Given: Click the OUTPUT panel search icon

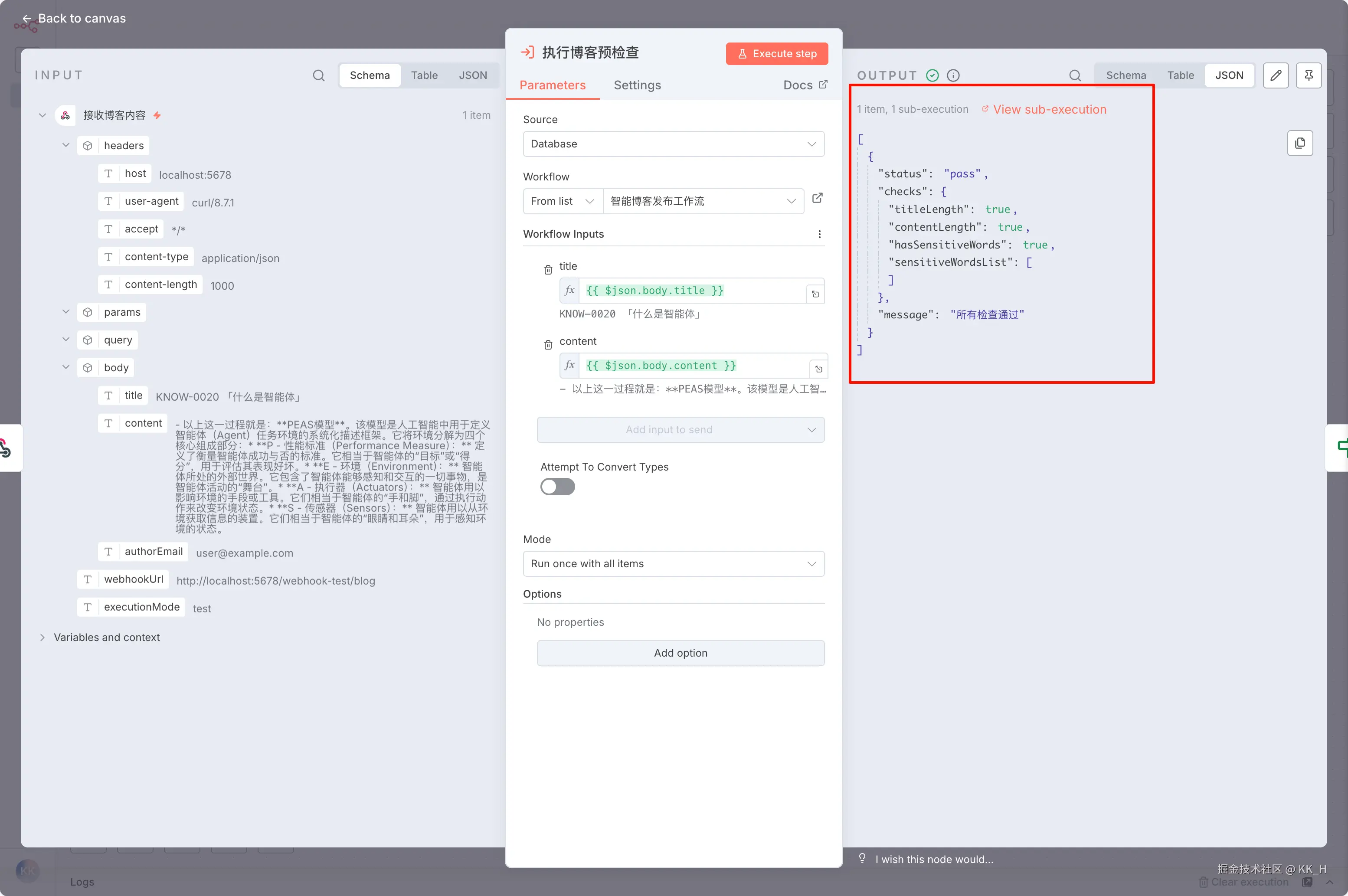Looking at the screenshot, I should 1074,75.
